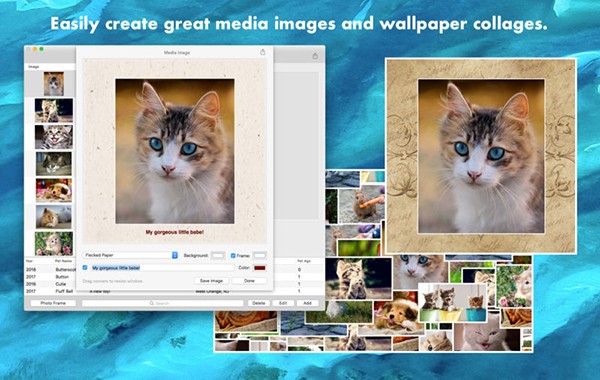Click the "My gorgeous little babe!" caption in preview
This screenshot has height=380, width=600.
coord(174,232)
